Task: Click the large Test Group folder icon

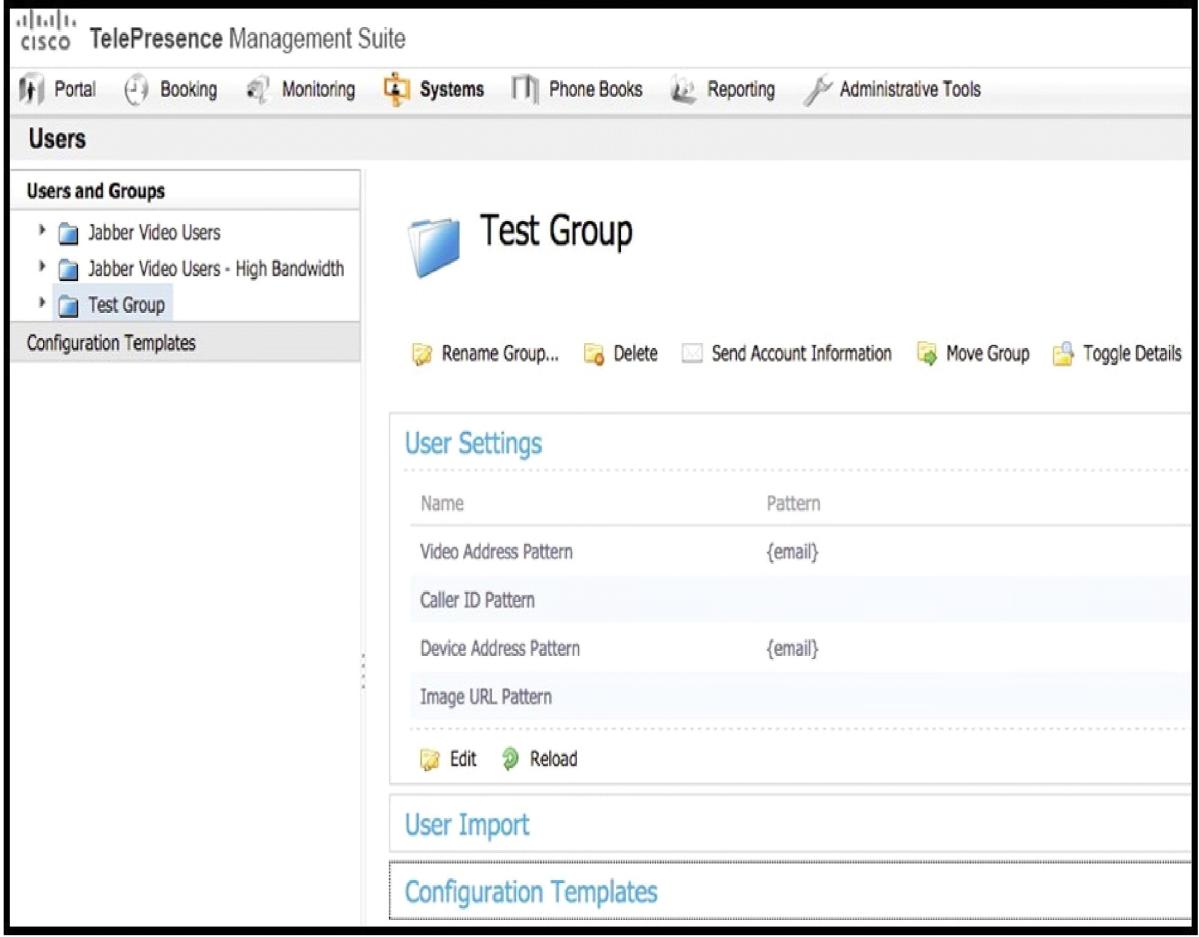Action: coord(434,245)
